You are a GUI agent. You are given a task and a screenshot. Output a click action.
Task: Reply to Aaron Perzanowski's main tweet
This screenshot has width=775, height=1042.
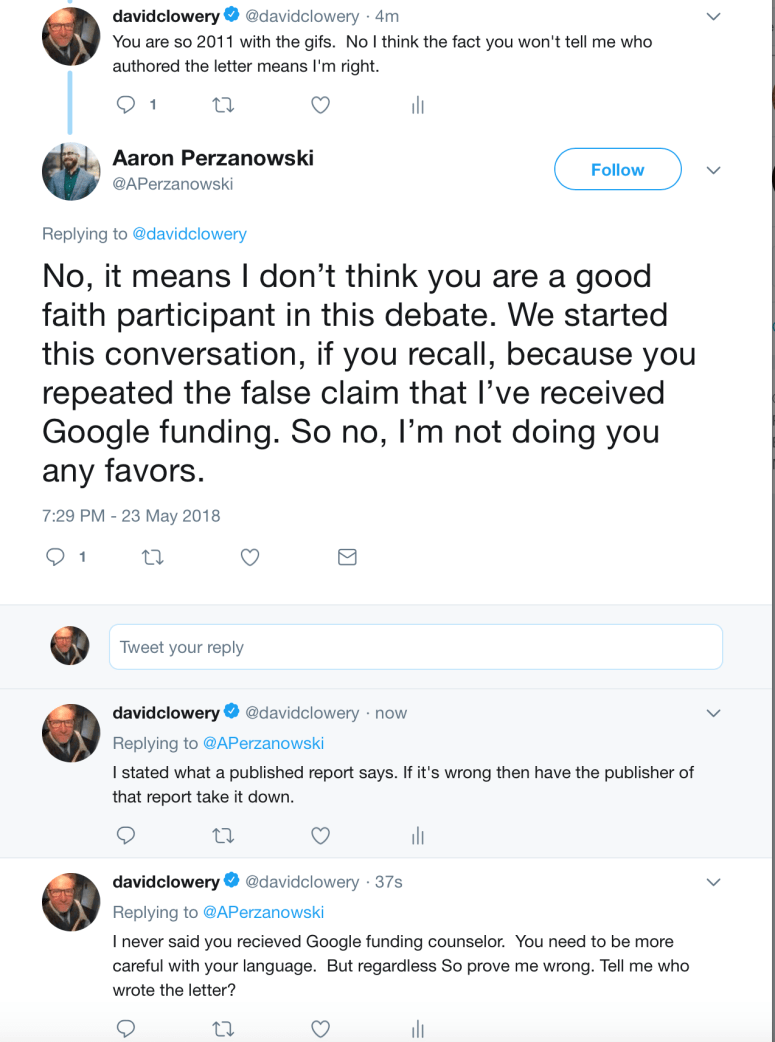(56, 557)
